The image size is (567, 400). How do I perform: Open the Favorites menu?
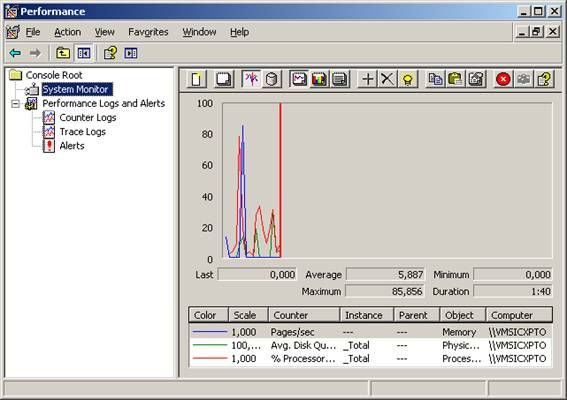[x=148, y=32]
